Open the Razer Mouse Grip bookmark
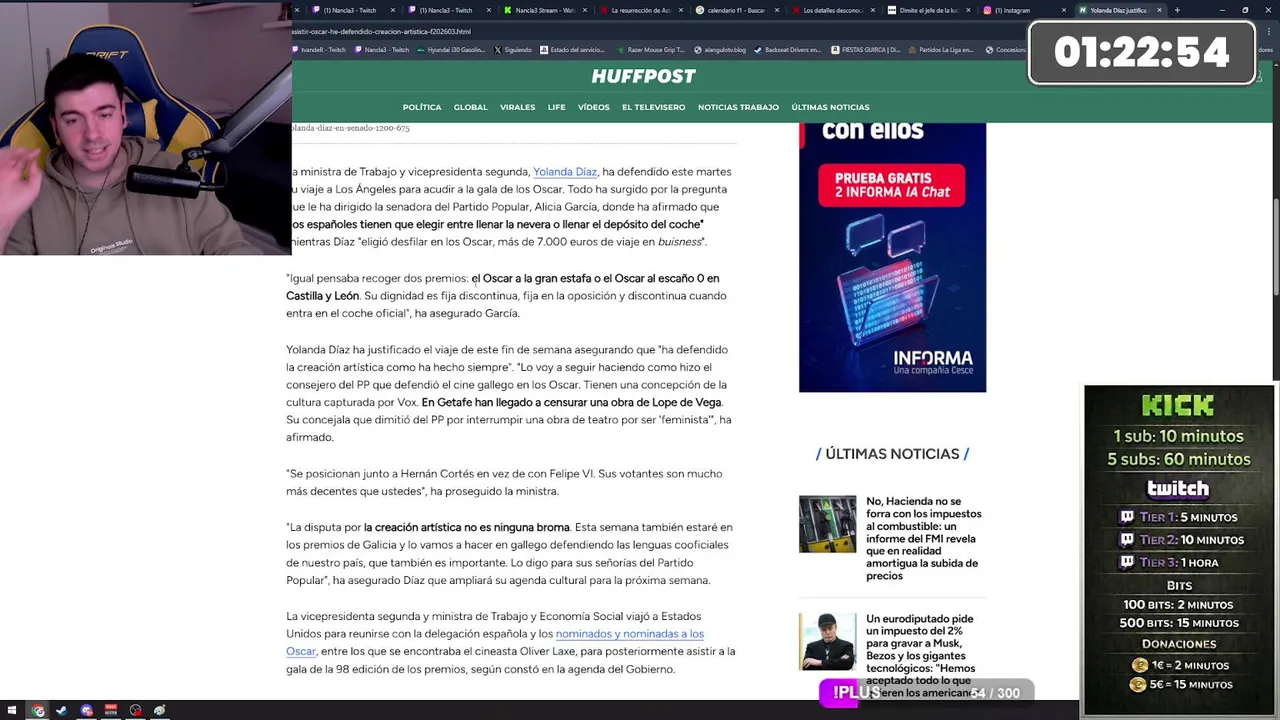Screen dimensions: 1280x720 649,49
